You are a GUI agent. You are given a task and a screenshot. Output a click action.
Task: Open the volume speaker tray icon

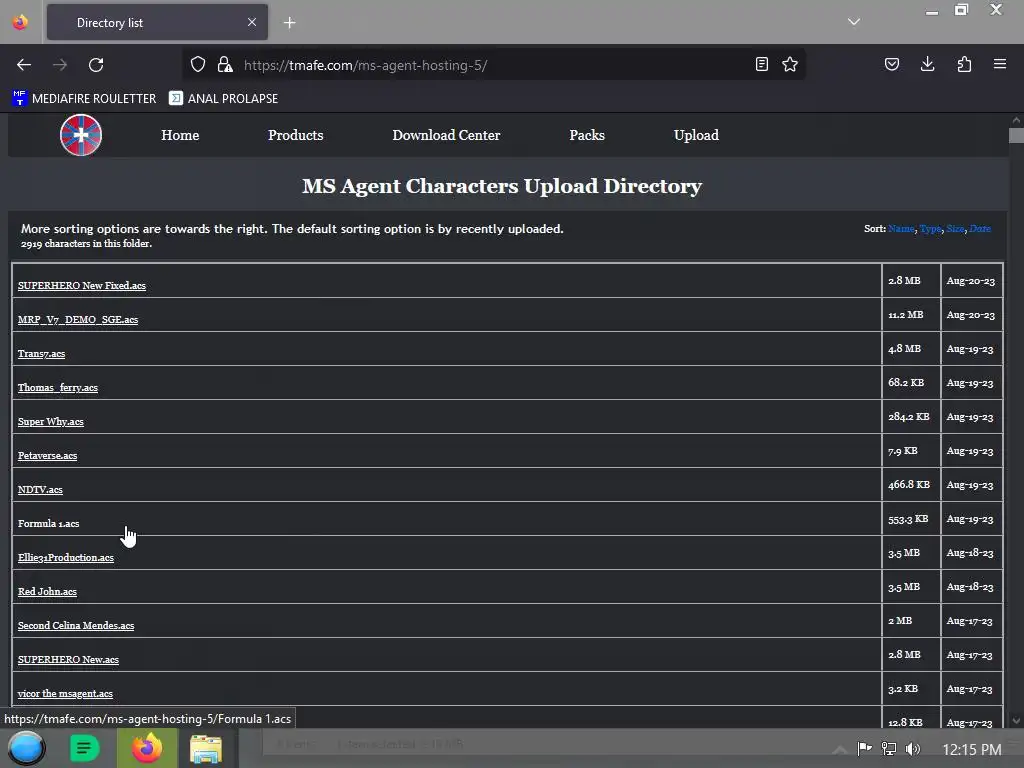tap(913, 748)
